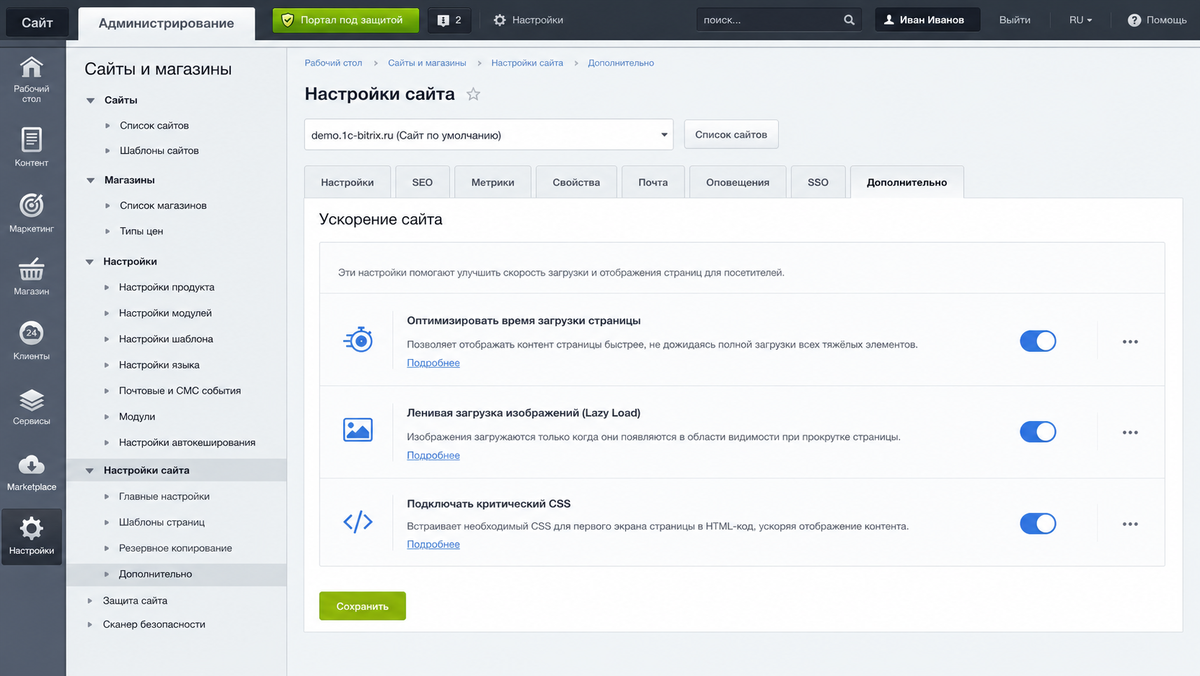Add page to favorites with star icon
Image resolution: width=1200 pixels, height=676 pixels.
[474, 94]
